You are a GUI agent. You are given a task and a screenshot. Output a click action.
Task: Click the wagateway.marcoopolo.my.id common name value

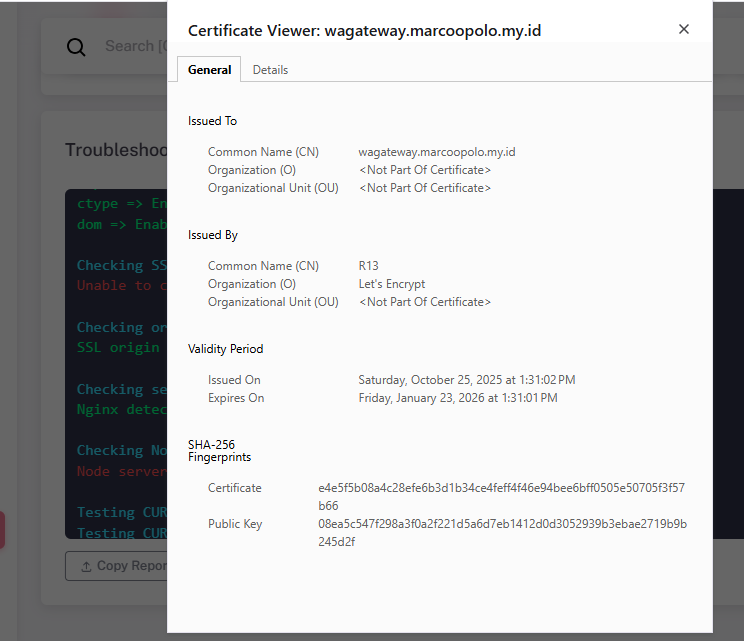coord(437,152)
